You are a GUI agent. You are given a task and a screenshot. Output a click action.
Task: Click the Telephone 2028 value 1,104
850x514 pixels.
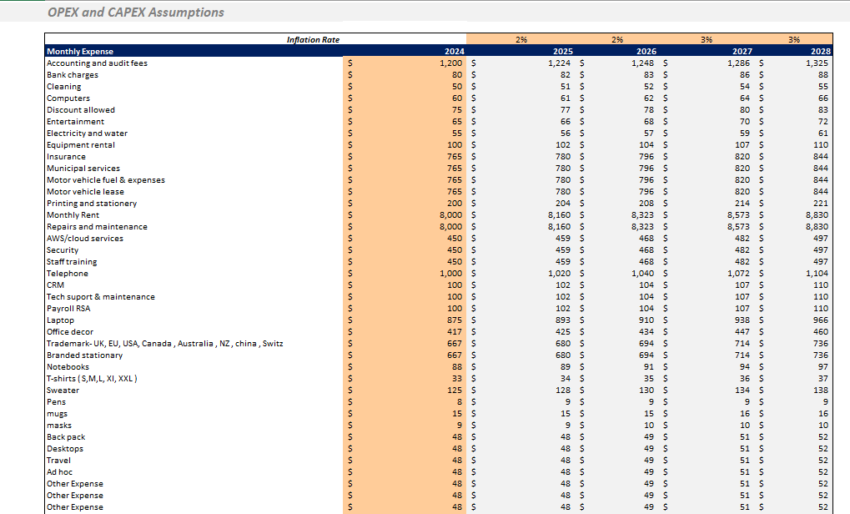[x=817, y=273]
